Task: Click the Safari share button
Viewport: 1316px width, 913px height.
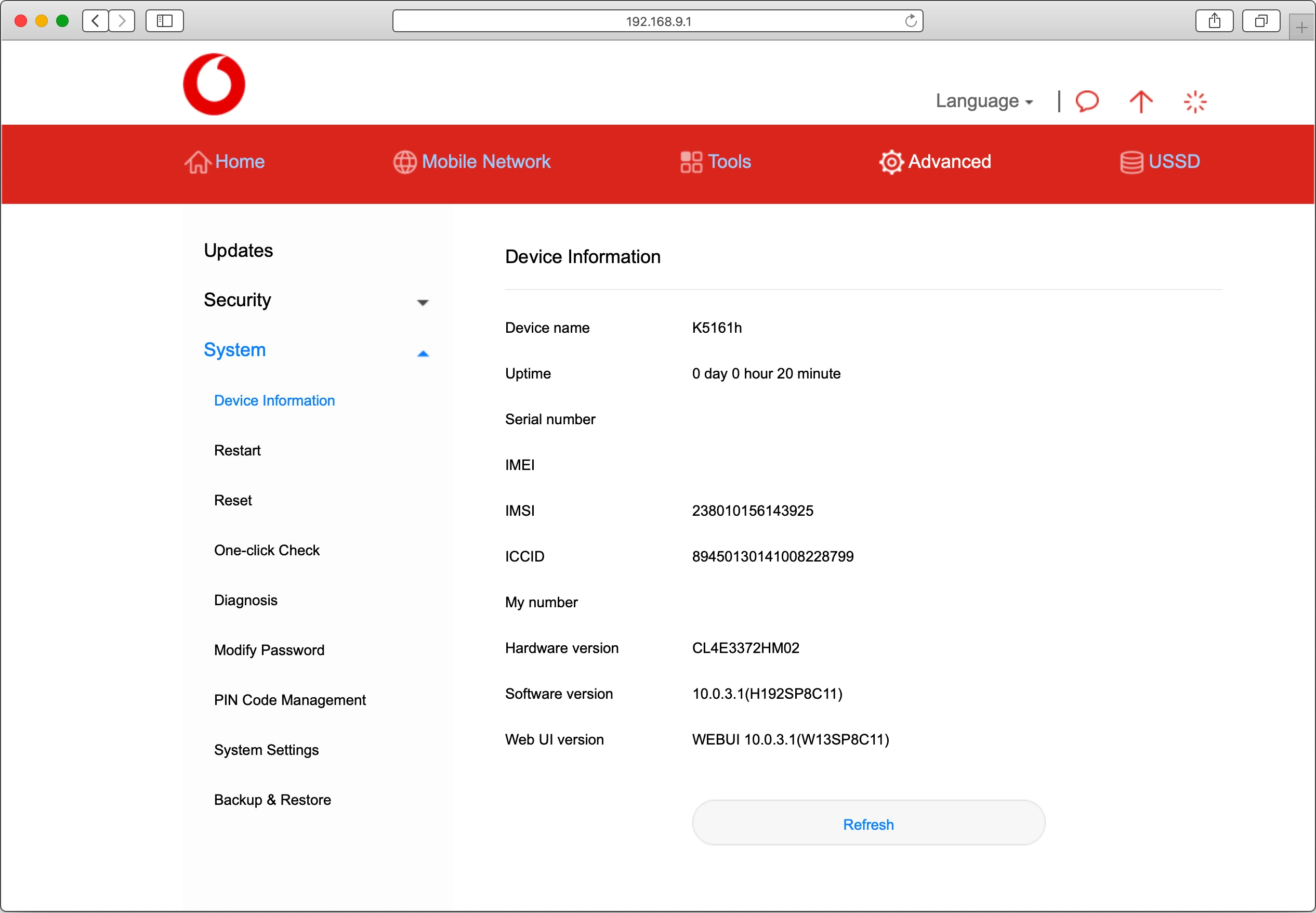Action: (1214, 21)
